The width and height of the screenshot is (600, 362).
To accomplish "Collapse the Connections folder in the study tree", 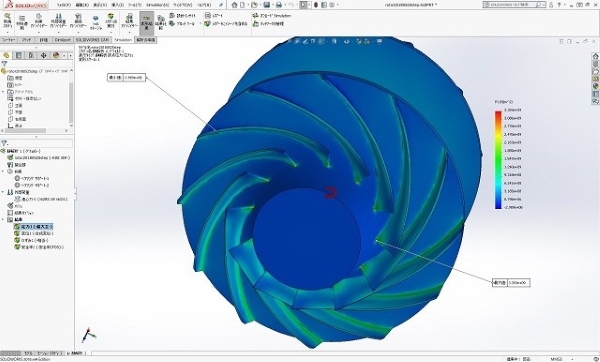I will 3,171.
